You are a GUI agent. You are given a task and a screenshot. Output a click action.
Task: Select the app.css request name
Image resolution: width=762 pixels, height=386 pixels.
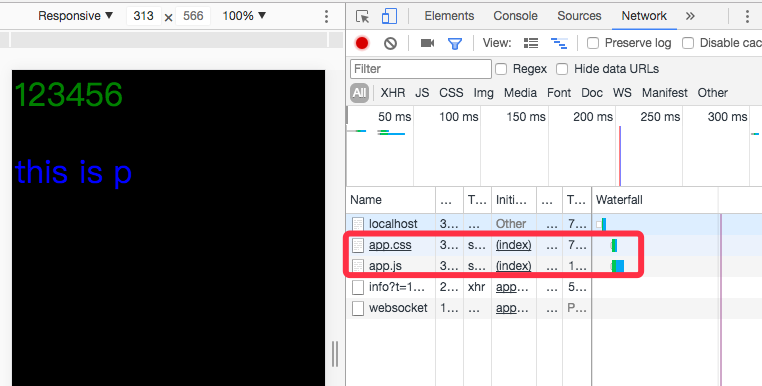390,246
